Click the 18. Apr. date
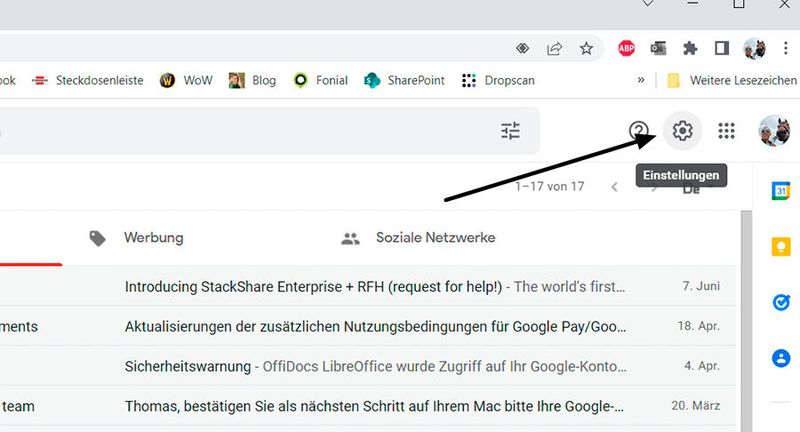This screenshot has width=800, height=432. 698,326
